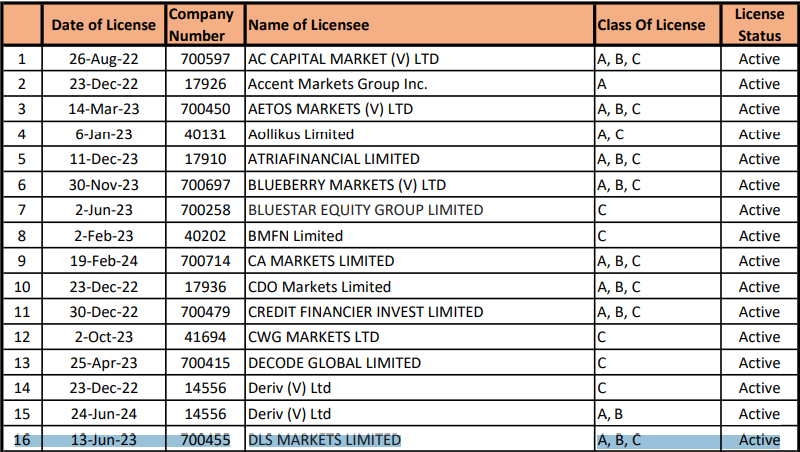
Task: Select the CWG MARKETS LTD cell
Action: pyautogui.click(x=419, y=337)
